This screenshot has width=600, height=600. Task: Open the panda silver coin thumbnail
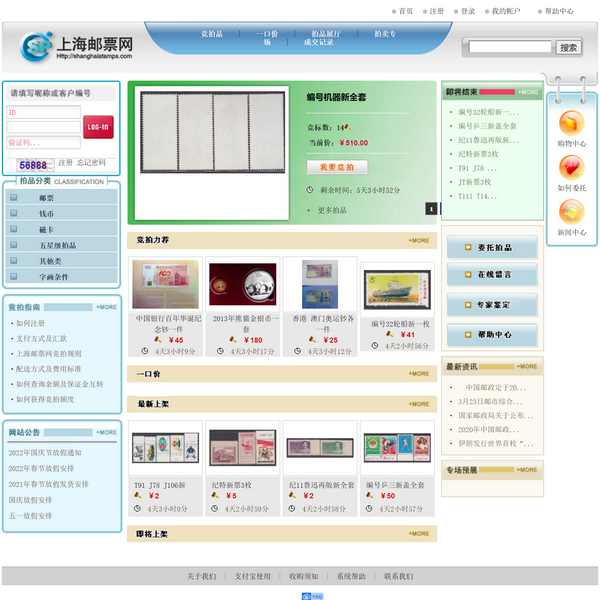point(243,284)
